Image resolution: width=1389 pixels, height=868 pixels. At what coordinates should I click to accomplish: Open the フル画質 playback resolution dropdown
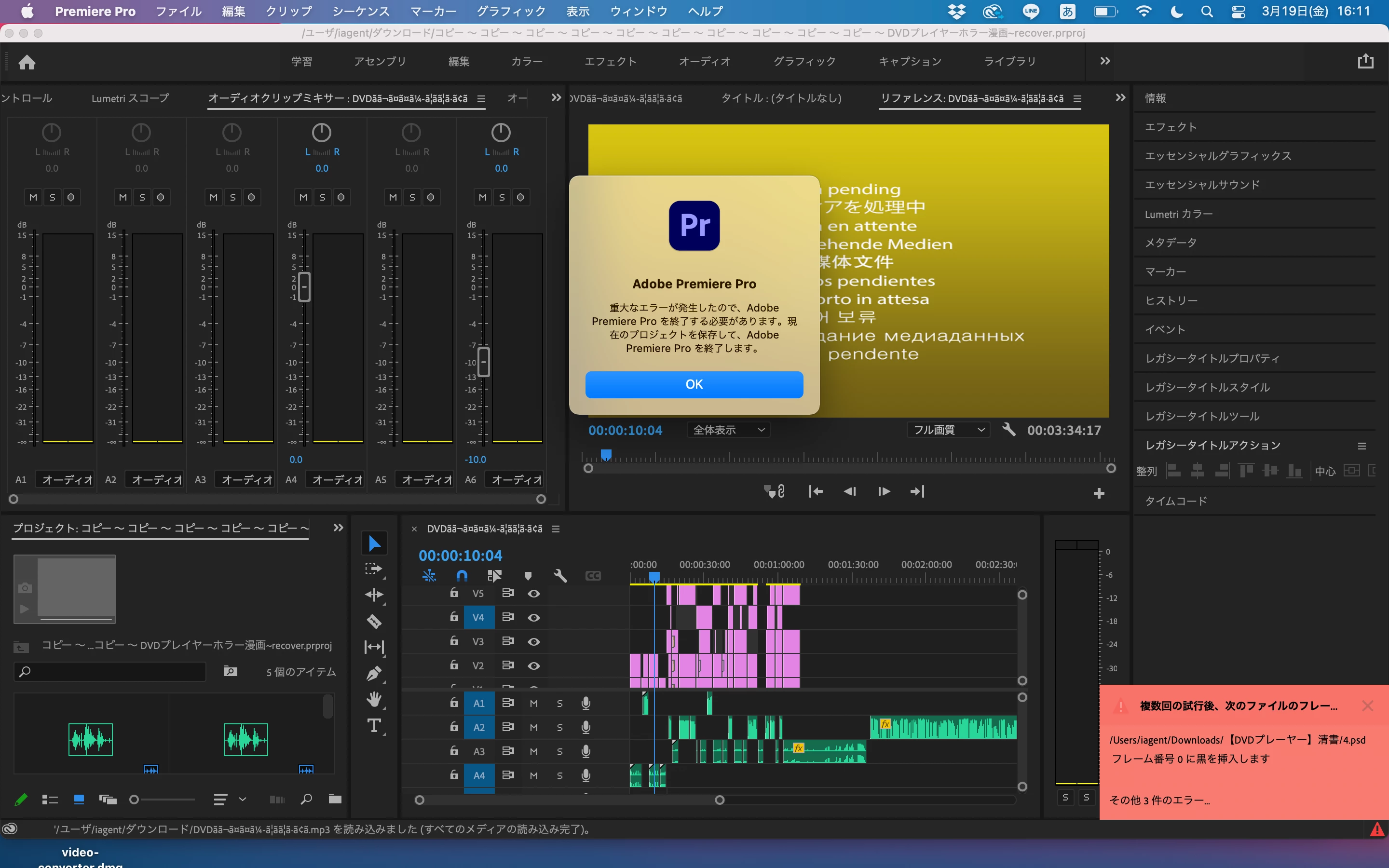pyautogui.click(x=948, y=430)
